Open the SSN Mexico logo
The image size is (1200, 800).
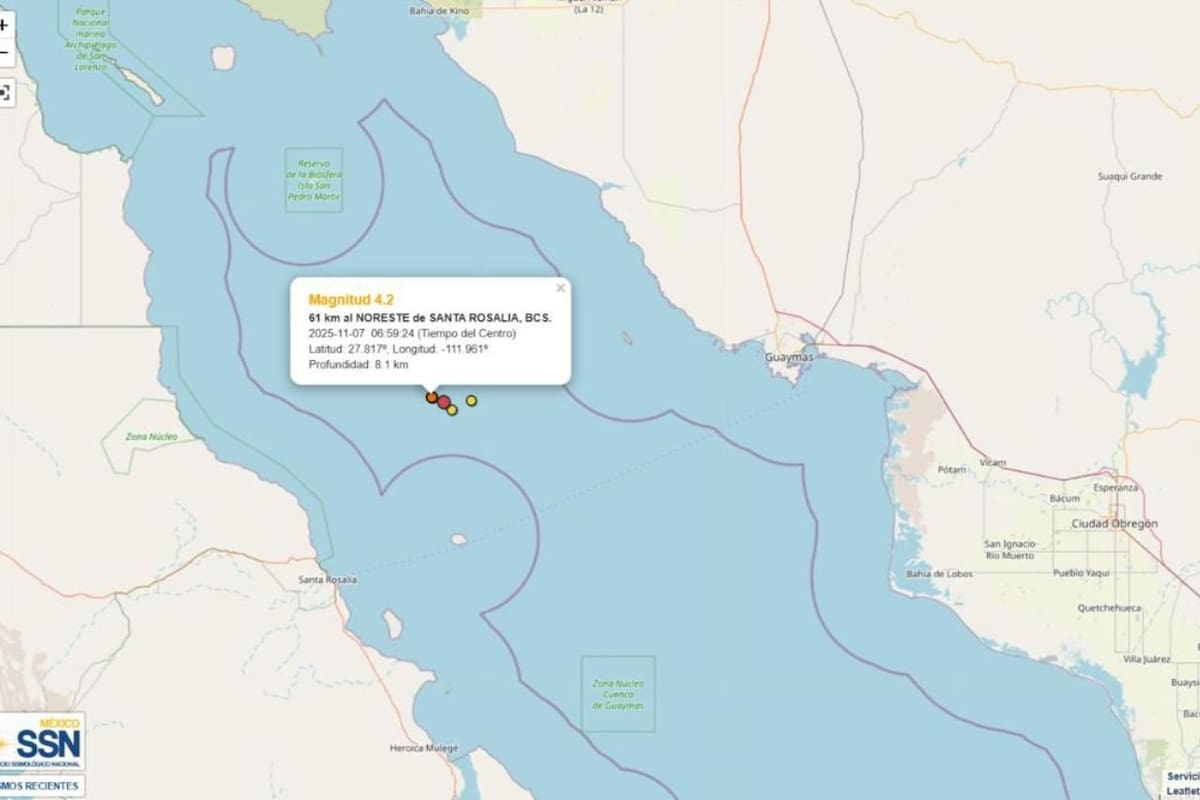tap(41, 742)
